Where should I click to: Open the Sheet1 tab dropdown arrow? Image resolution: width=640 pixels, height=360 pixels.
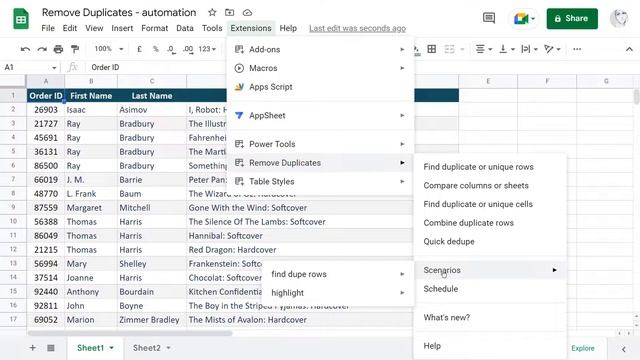111,348
